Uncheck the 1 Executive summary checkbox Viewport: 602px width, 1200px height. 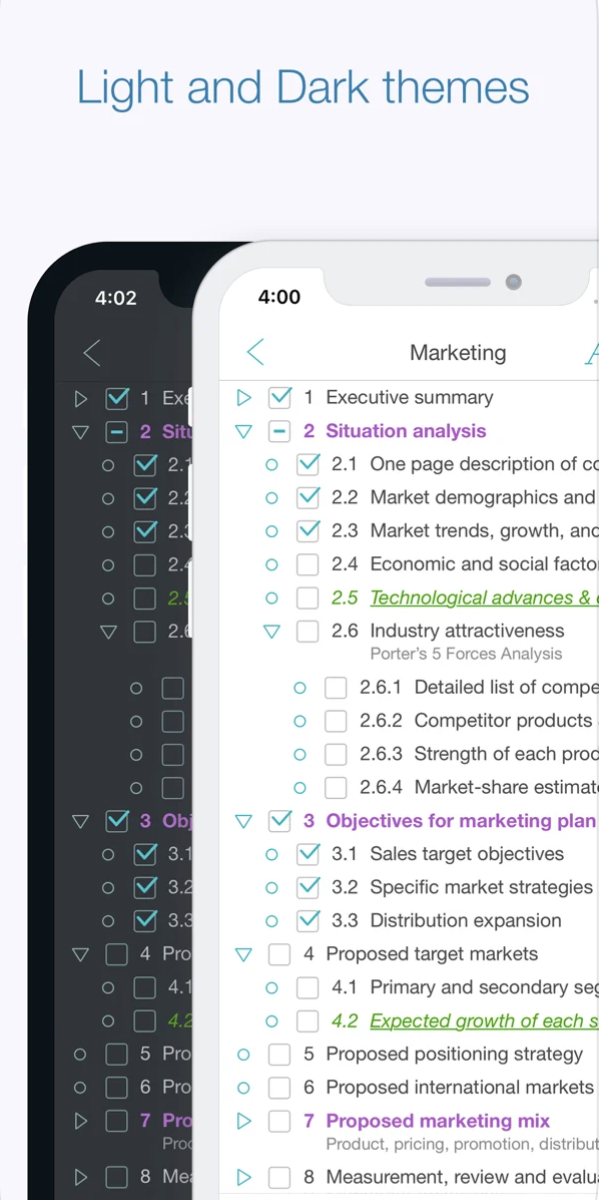(280, 398)
